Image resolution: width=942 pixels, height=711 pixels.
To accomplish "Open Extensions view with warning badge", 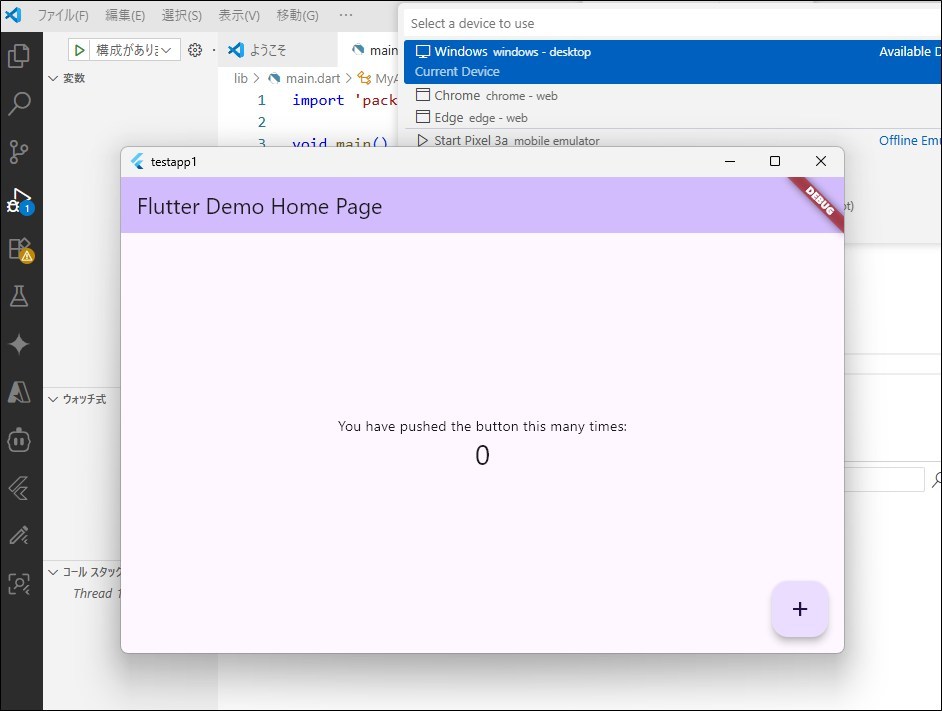I will coord(19,249).
